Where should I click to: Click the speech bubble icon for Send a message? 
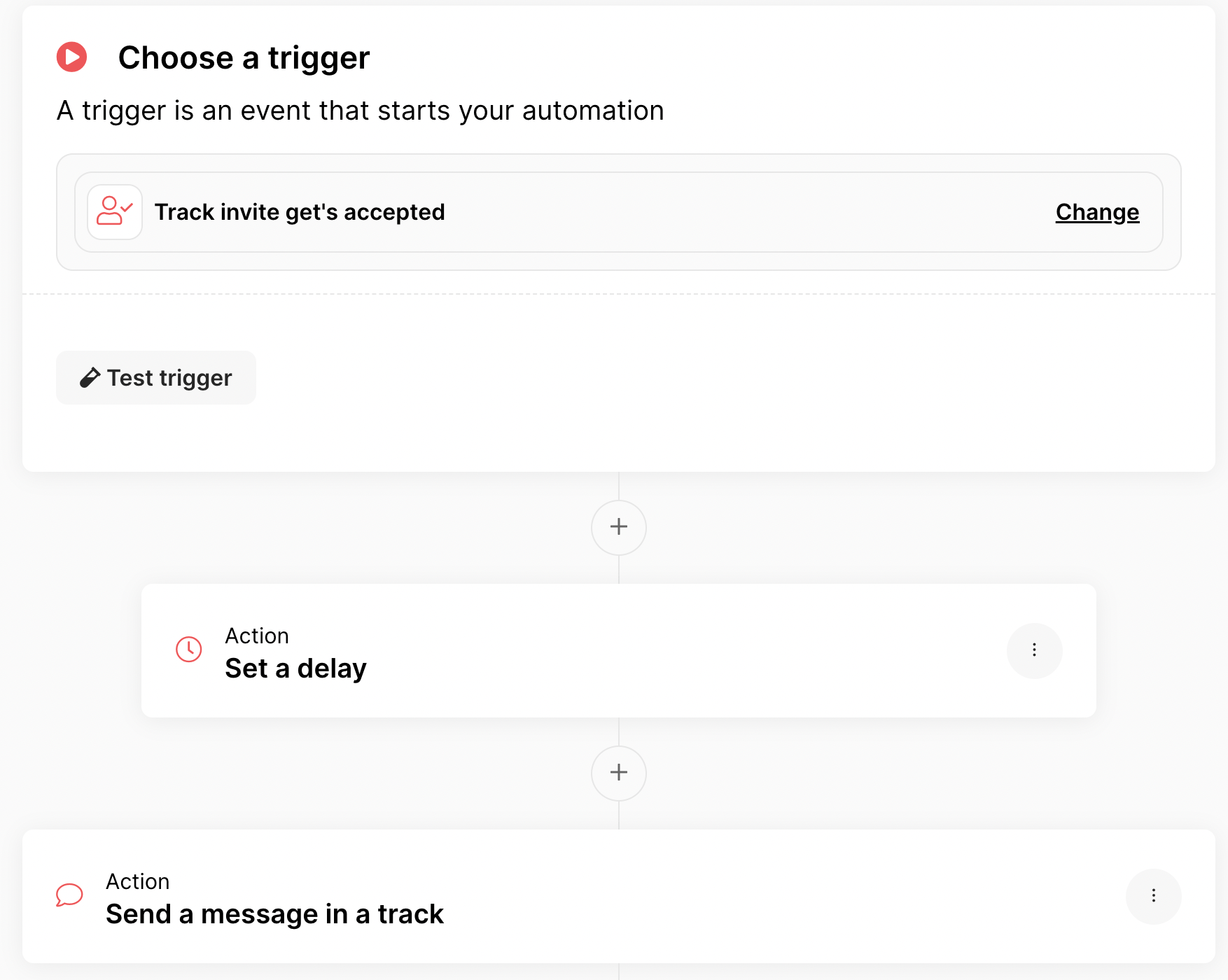(x=69, y=895)
